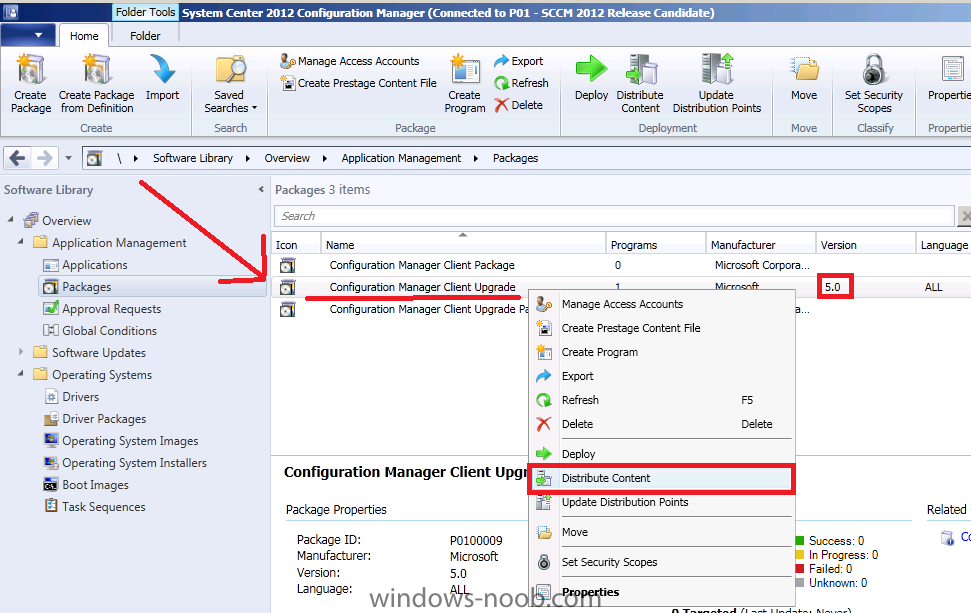Screen dimensions: 971x613
Task: Expand the arrow after Application Management breadcrumb
Action: coord(476,158)
